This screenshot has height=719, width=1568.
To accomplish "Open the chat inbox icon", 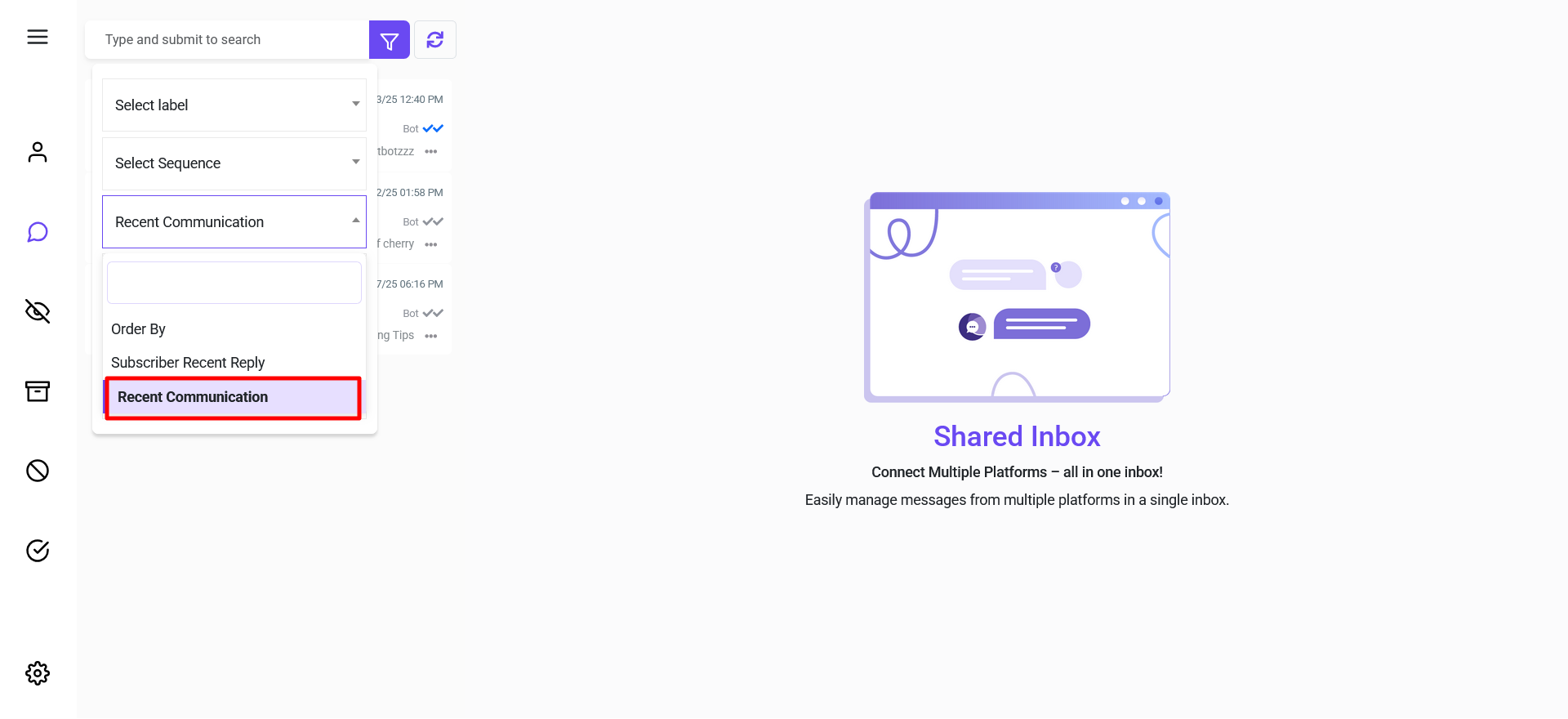I will point(38,232).
